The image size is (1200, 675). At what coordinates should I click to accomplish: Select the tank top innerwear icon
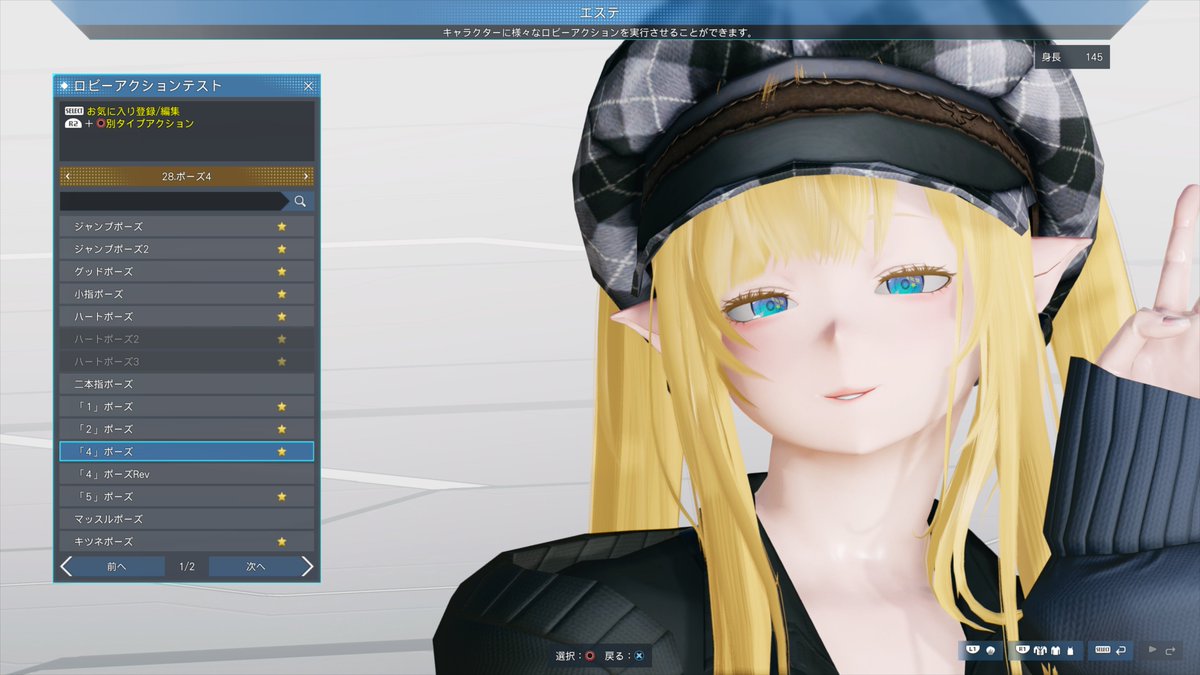pyautogui.click(x=1070, y=650)
